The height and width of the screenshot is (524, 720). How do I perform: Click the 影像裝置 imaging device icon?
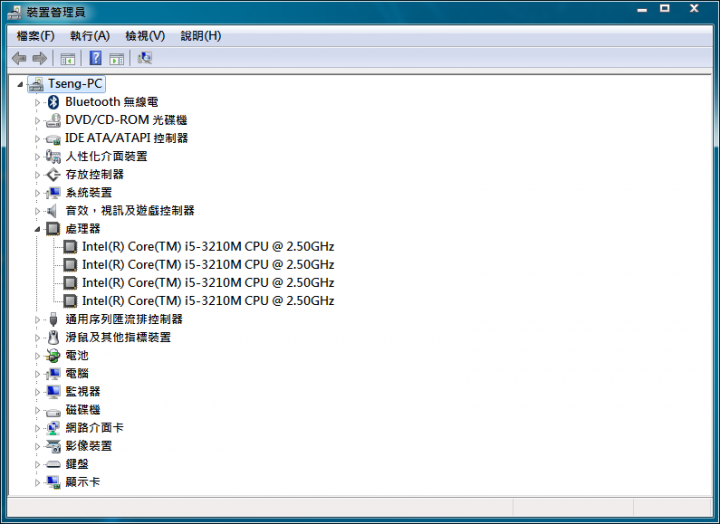coord(53,446)
